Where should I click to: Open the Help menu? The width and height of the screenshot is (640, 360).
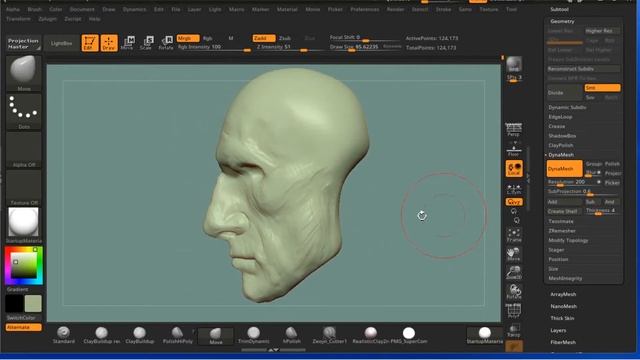tap(94, 19)
